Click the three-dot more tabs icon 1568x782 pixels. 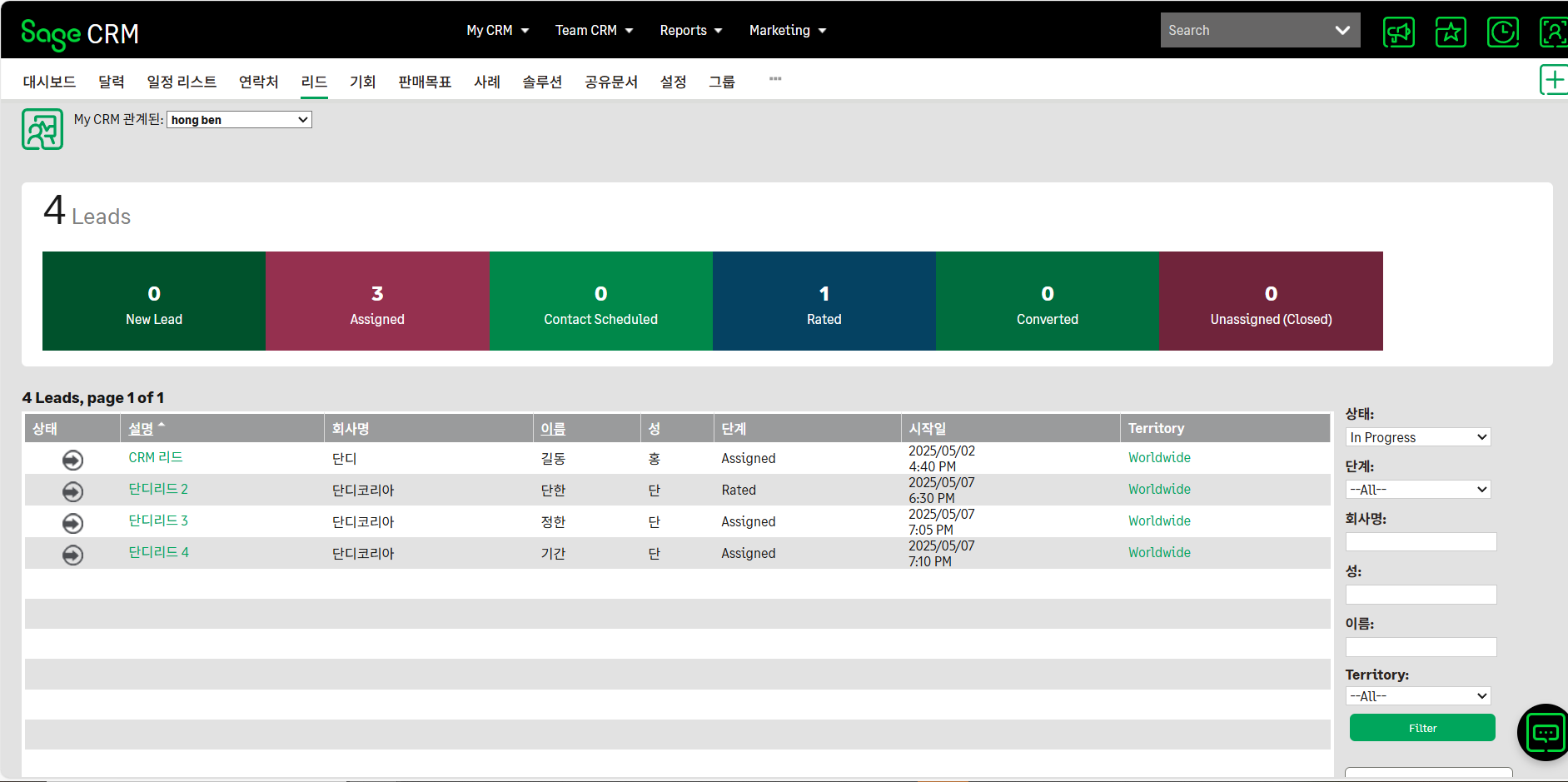775,79
